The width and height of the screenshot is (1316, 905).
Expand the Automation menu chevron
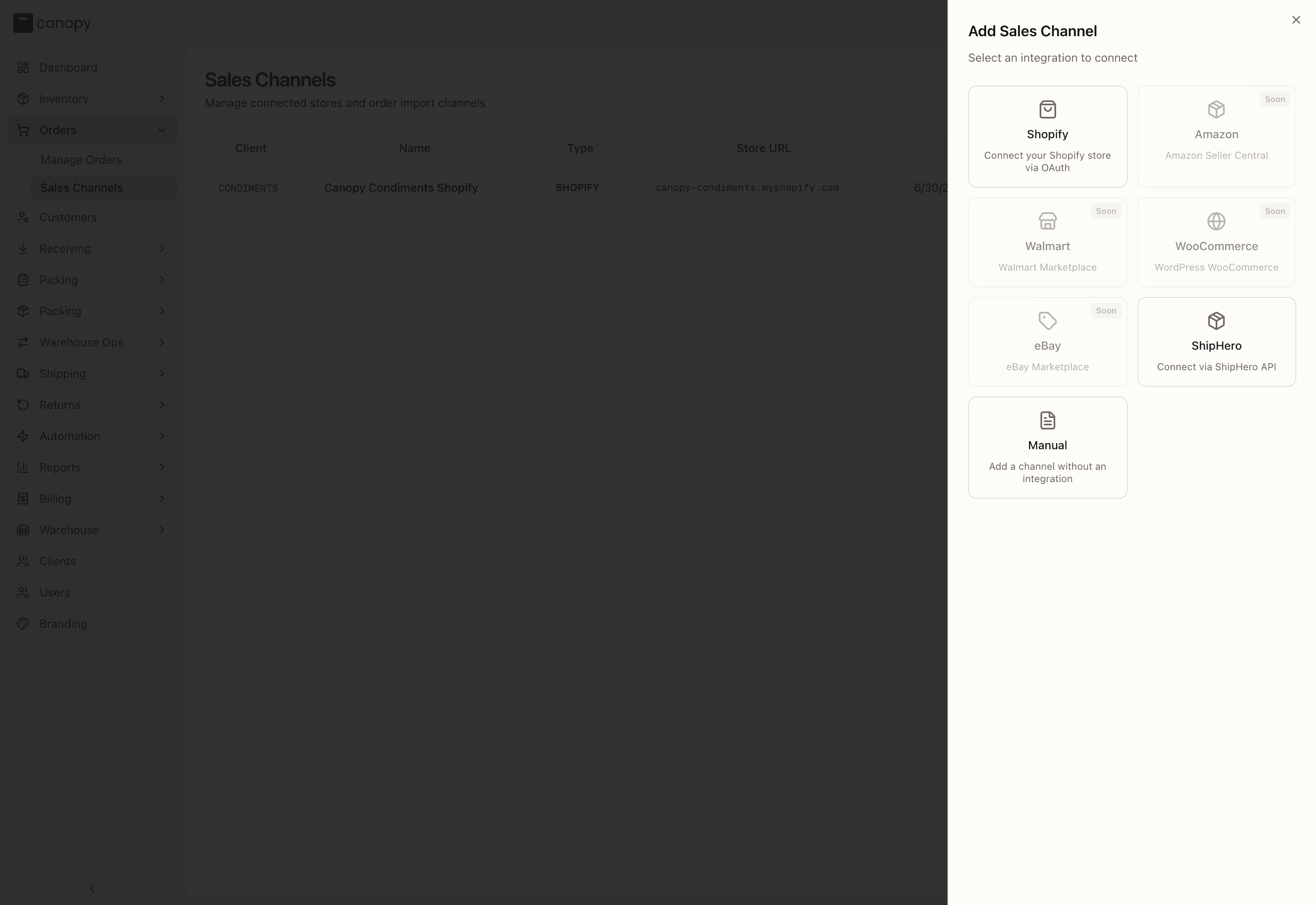(162, 436)
